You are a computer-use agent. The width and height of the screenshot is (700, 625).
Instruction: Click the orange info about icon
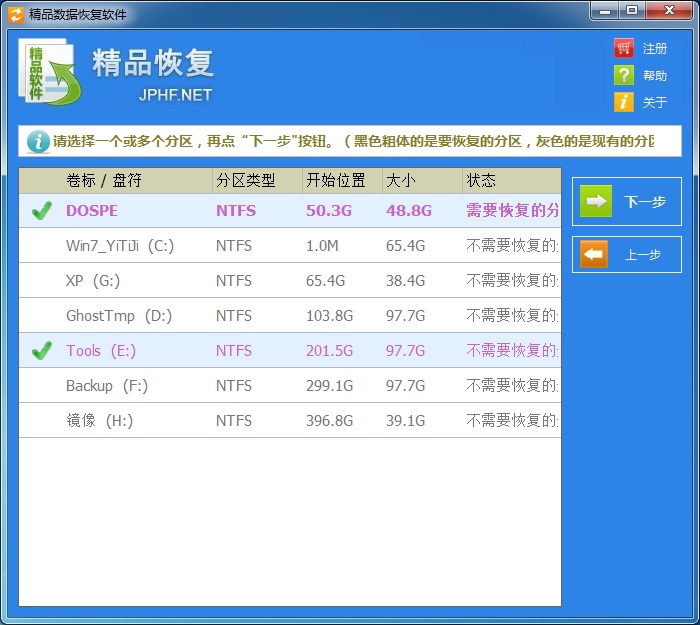click(624, 102)
